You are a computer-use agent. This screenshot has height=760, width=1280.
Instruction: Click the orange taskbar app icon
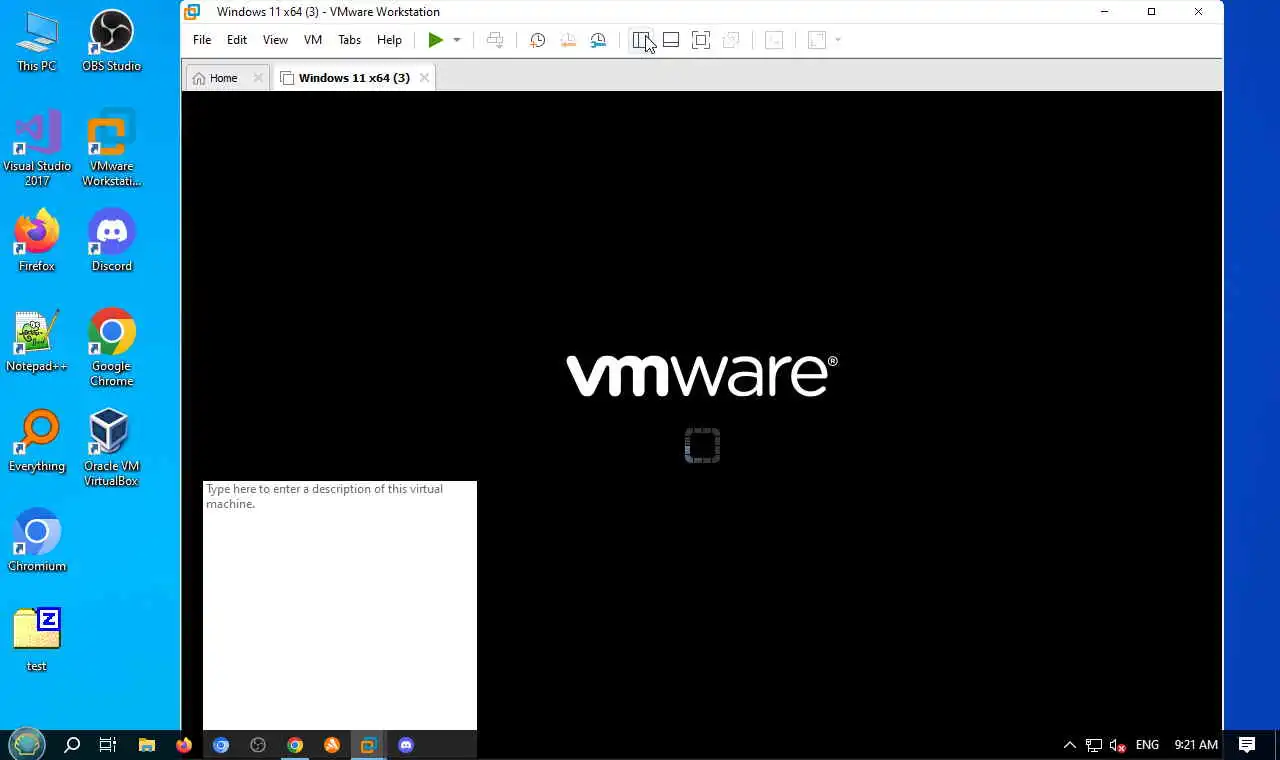click(332, 745)
